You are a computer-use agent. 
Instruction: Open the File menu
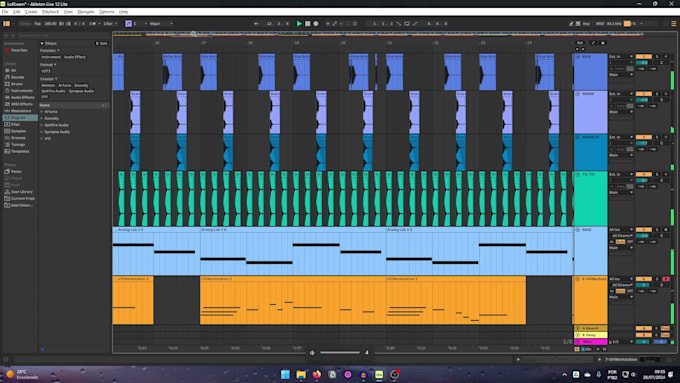5,12
